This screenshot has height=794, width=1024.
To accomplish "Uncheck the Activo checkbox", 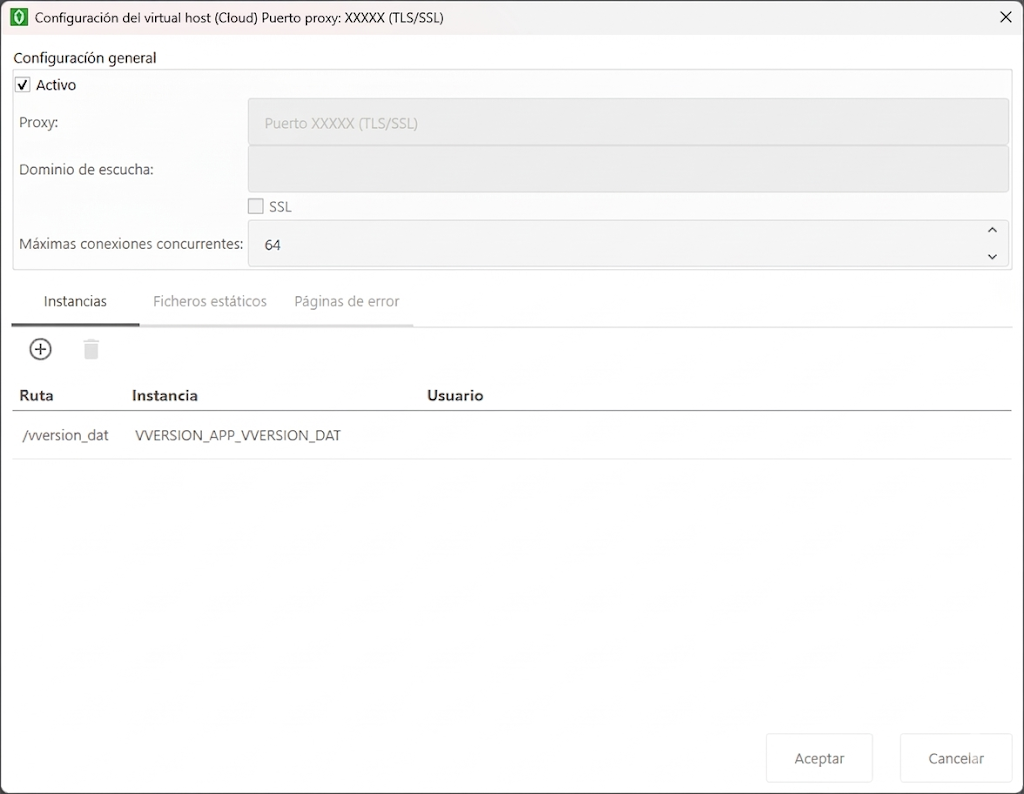I will pyautogui.click(x=23, y=85).
